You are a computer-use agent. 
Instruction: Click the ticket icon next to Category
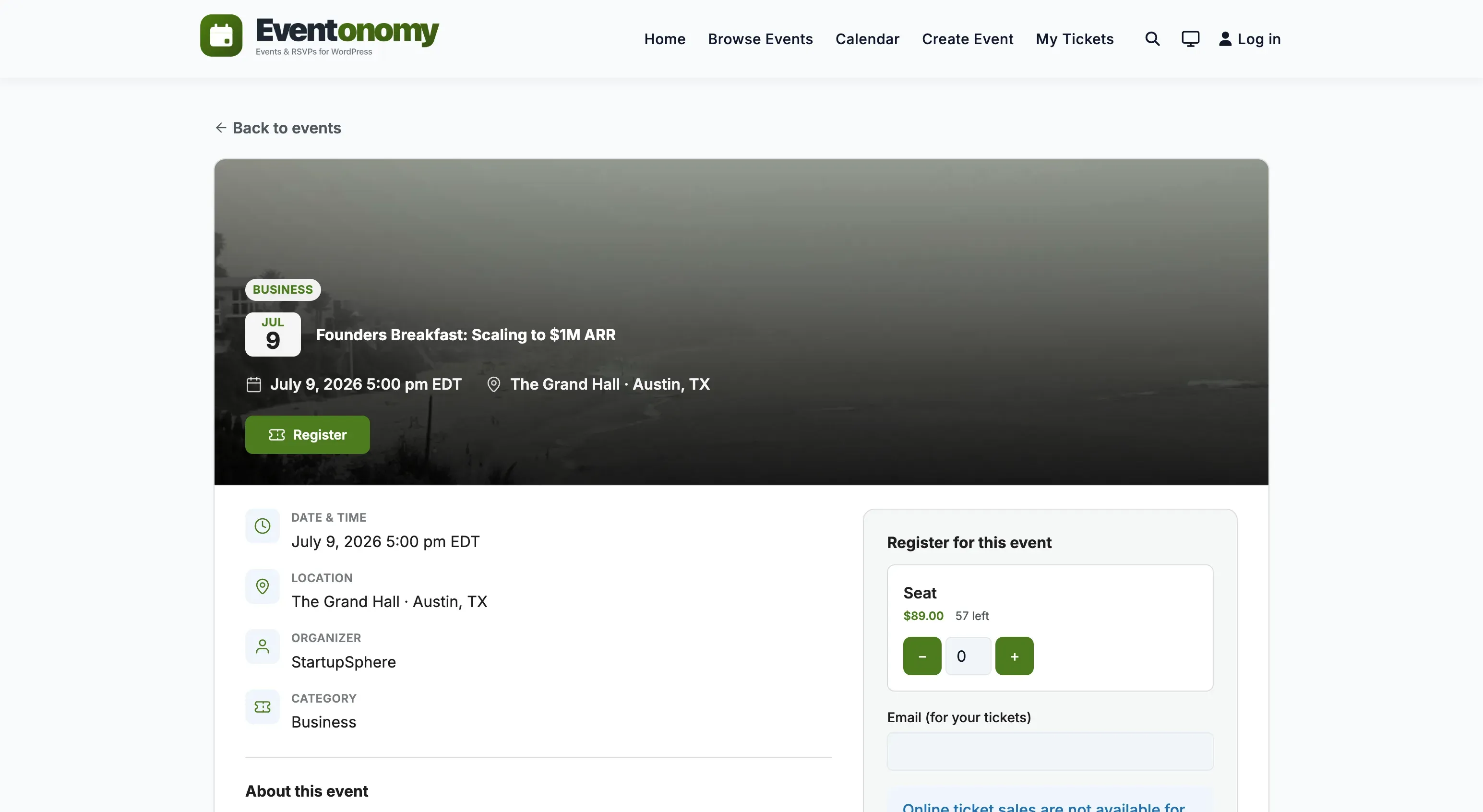263,707
